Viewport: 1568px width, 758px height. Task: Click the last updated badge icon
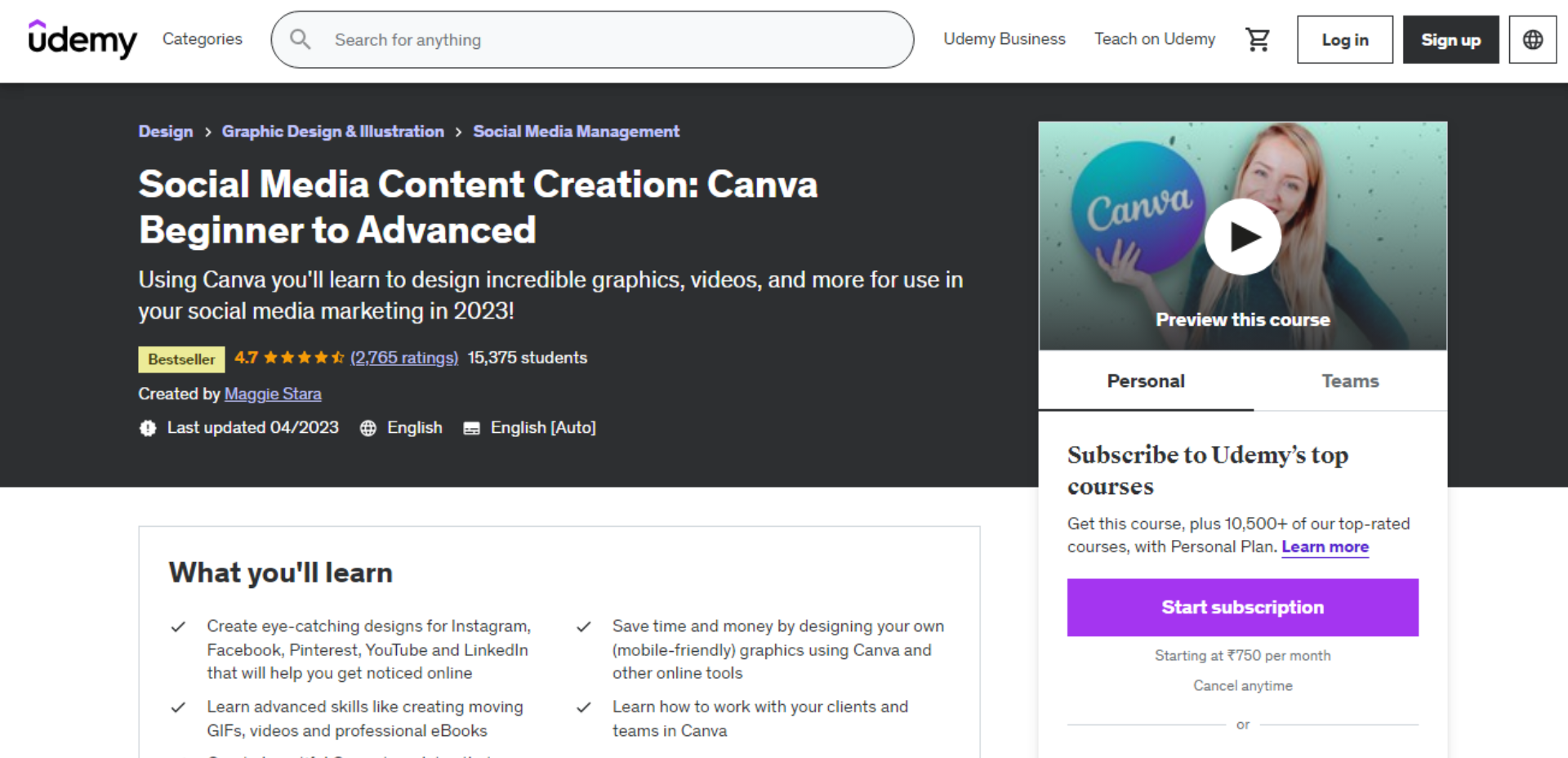point(148,428)
